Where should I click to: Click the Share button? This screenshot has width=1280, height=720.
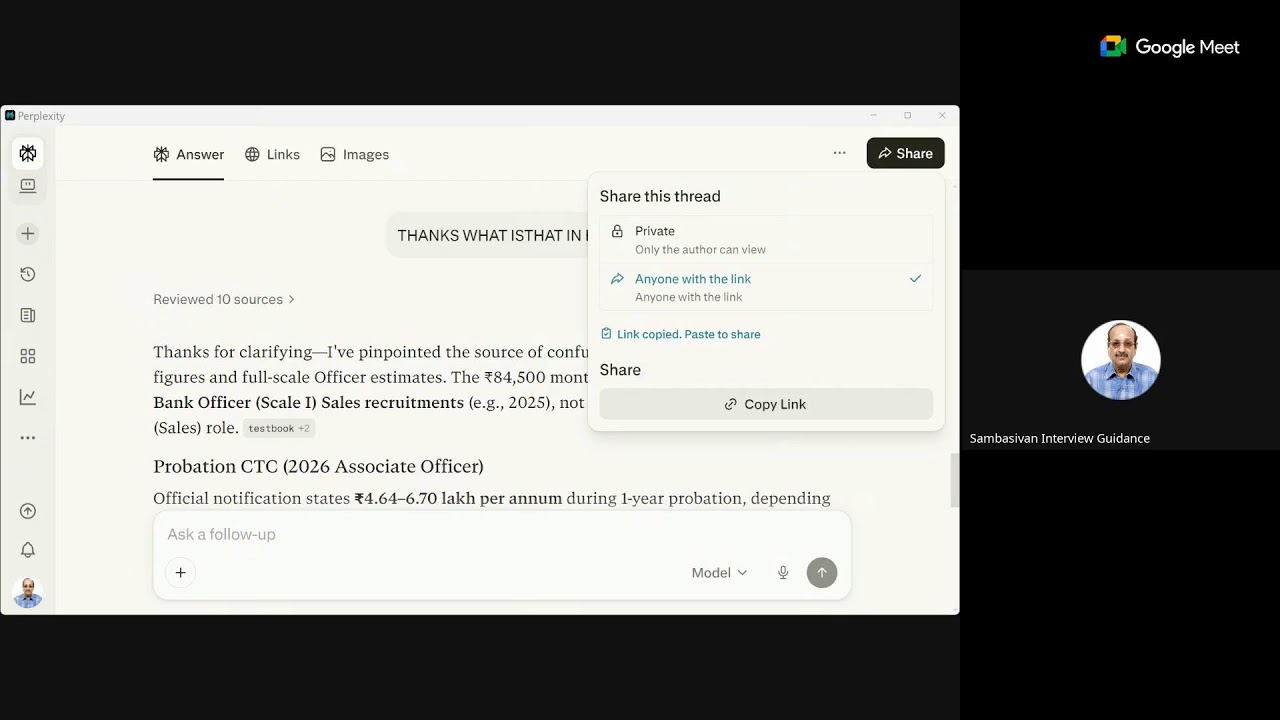pyautogui.click(x=905, y=153)
